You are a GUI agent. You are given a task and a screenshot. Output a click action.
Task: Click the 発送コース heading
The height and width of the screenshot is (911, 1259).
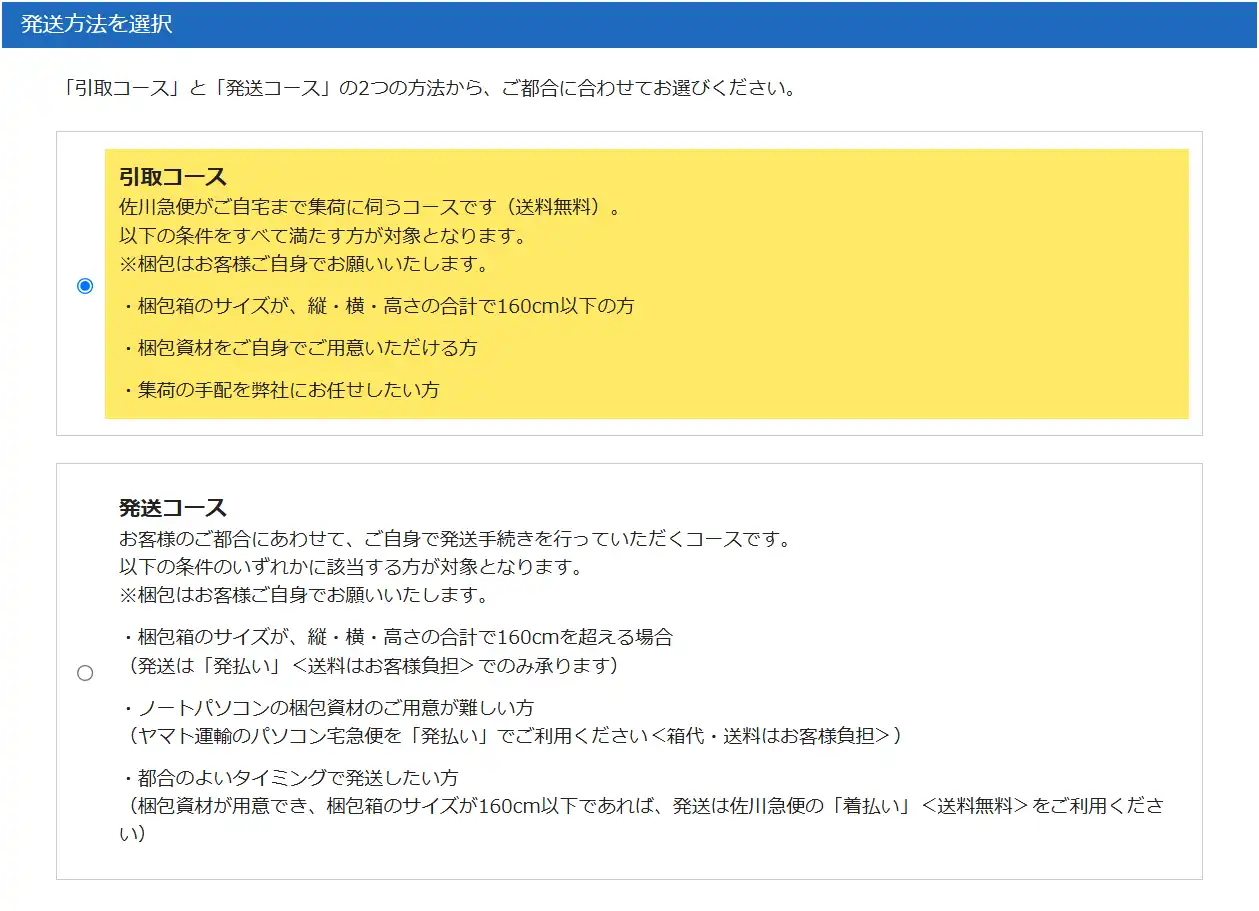pyautogui.click(x=173, y=507)
